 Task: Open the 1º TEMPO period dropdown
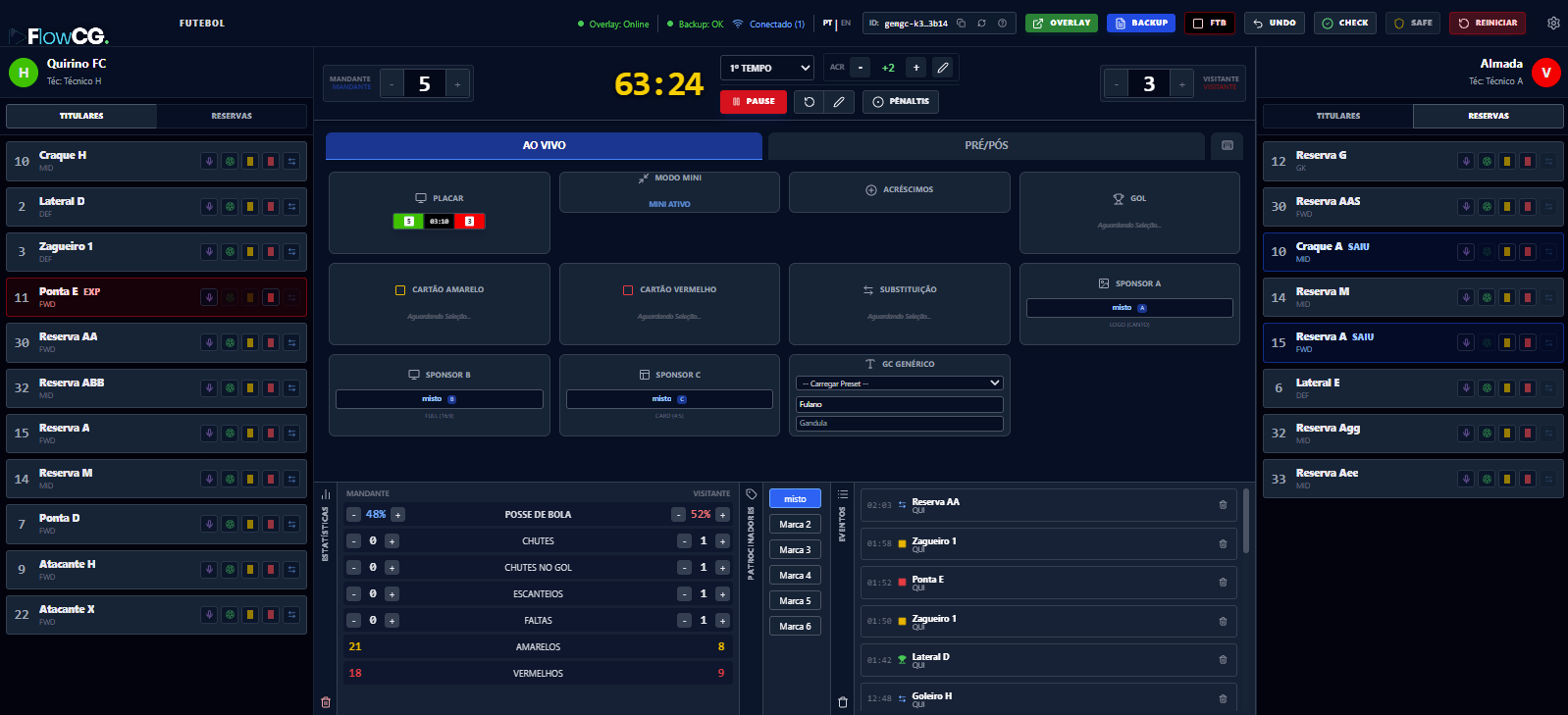(x=767, y=68)
